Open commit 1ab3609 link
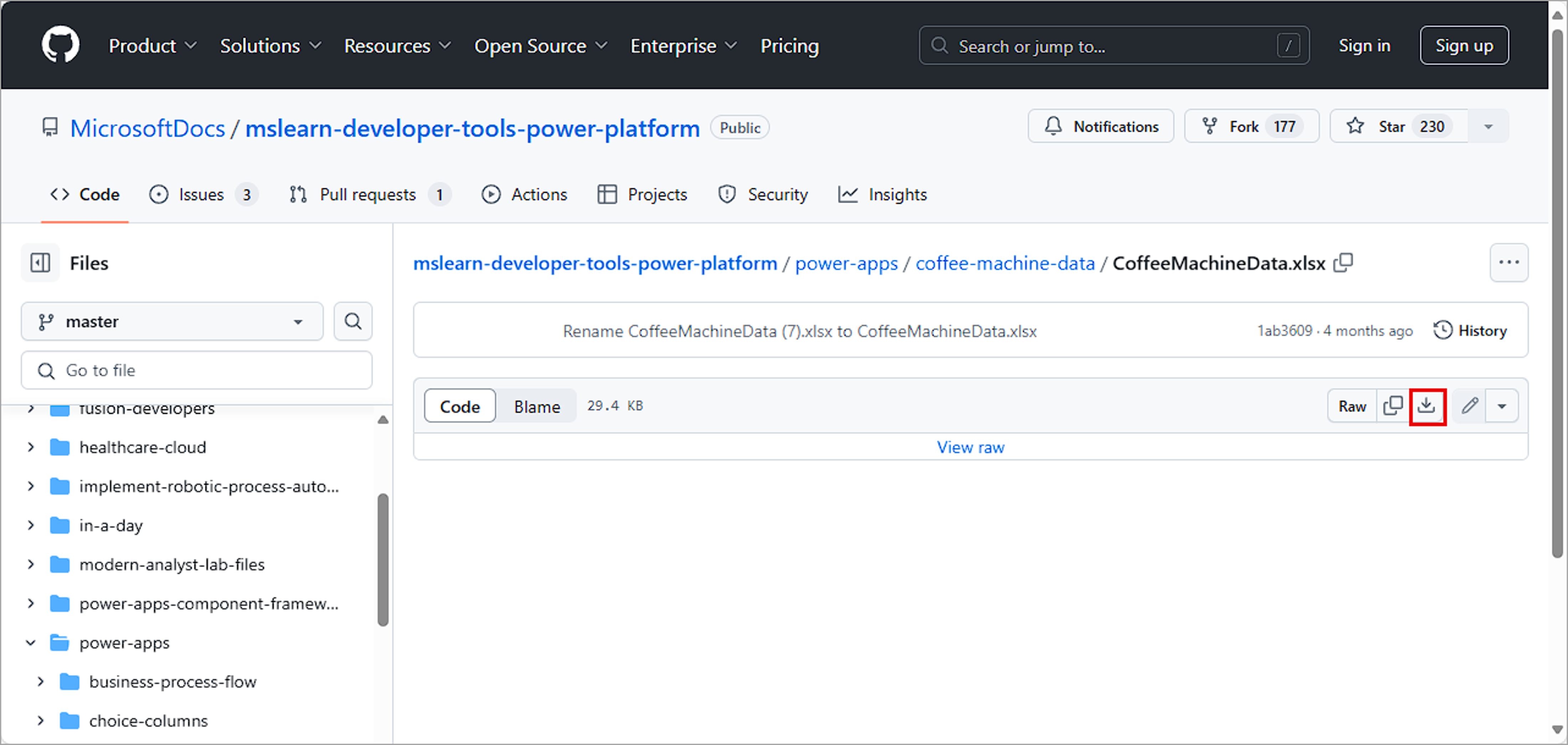Viewport: 1568px width, 745px height. [1284, 331]
